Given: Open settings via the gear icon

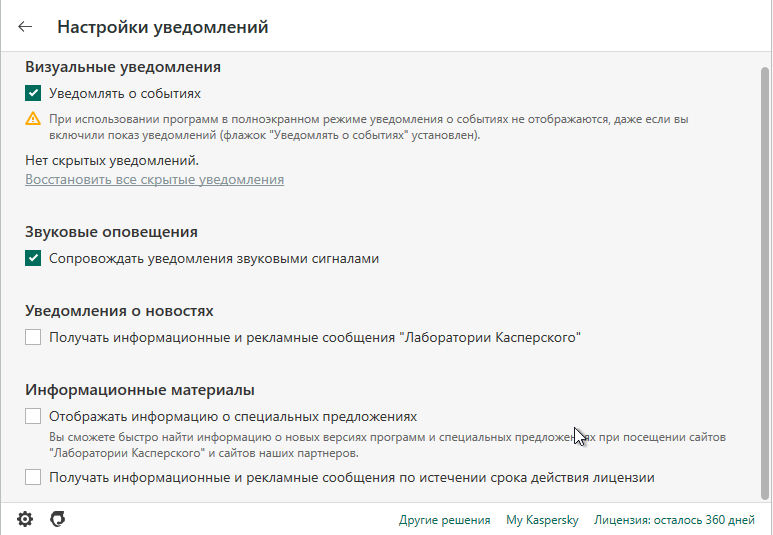Looking at the screenshot, I should click(25, 519).
